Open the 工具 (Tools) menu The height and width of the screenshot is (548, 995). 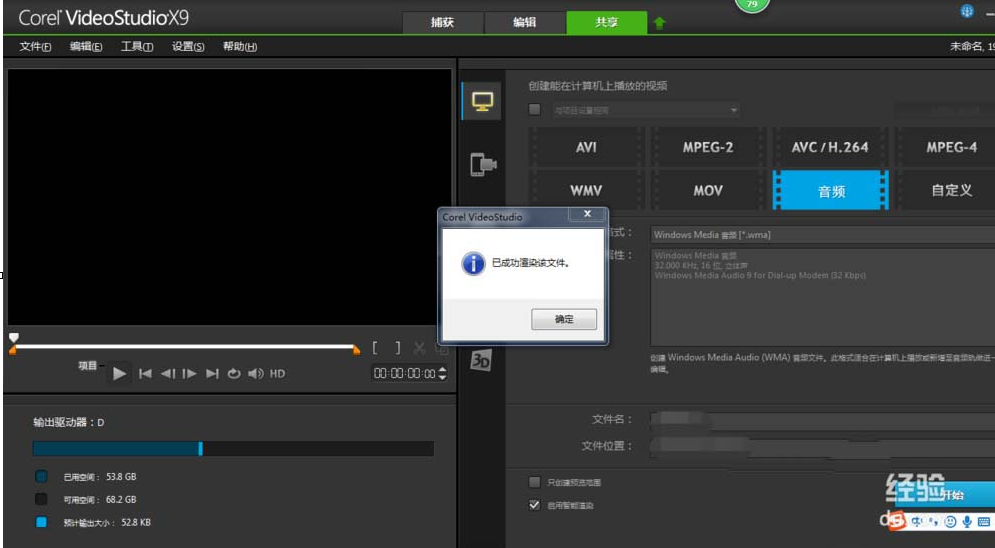(137, 47)
